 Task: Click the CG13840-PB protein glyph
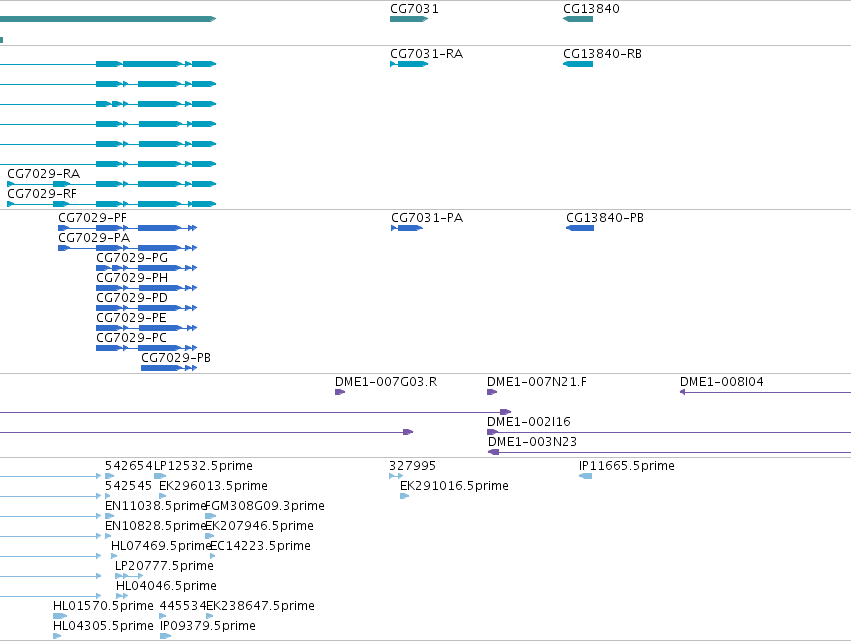580,228
